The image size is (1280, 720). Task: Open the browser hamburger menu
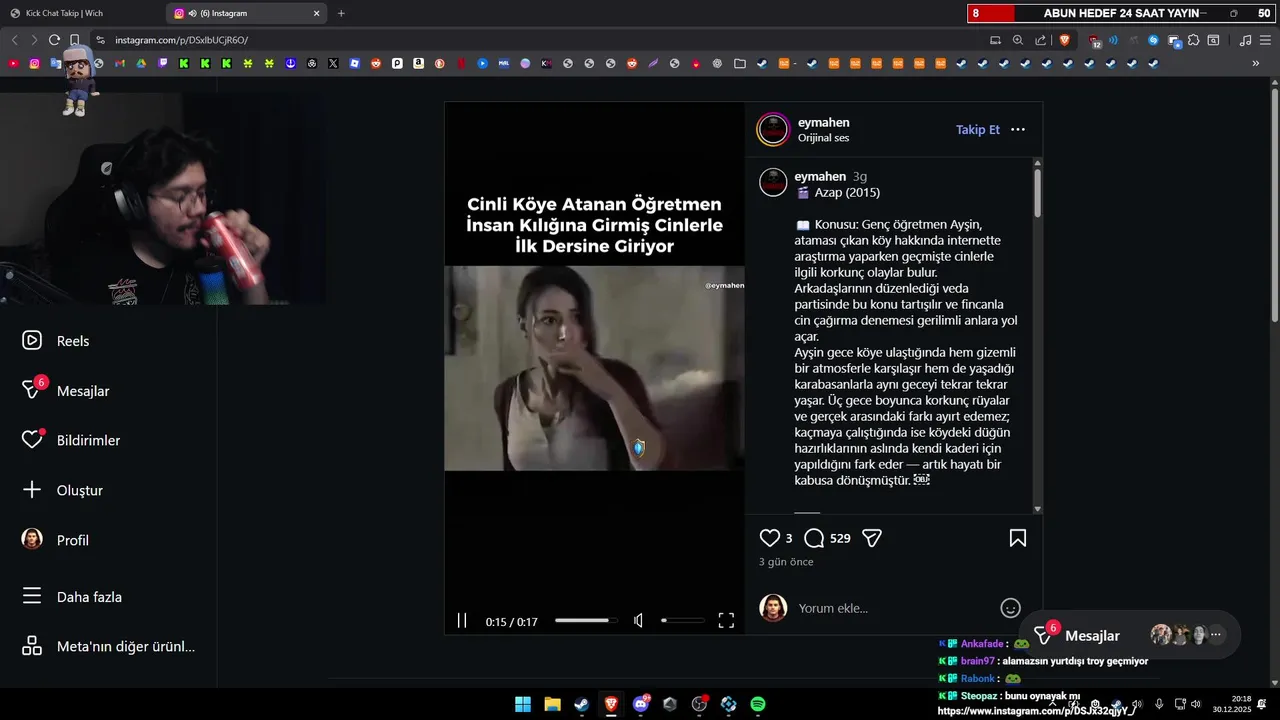coord(1265,40)
